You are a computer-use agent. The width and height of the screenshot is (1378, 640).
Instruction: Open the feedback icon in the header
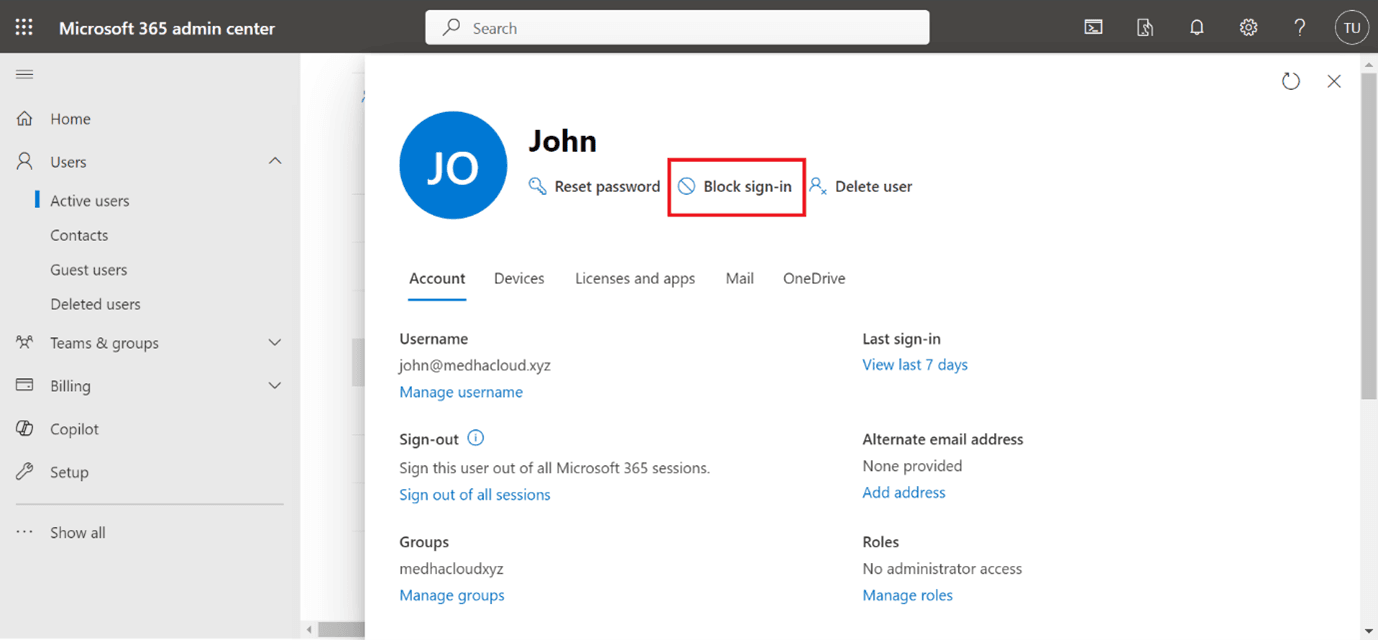tap(1144, 27)
